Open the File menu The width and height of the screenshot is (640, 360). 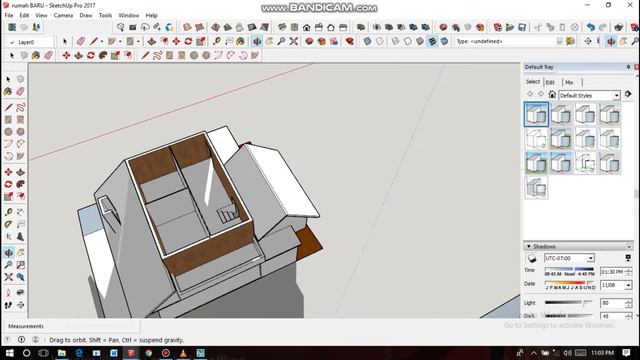point(9,16)
